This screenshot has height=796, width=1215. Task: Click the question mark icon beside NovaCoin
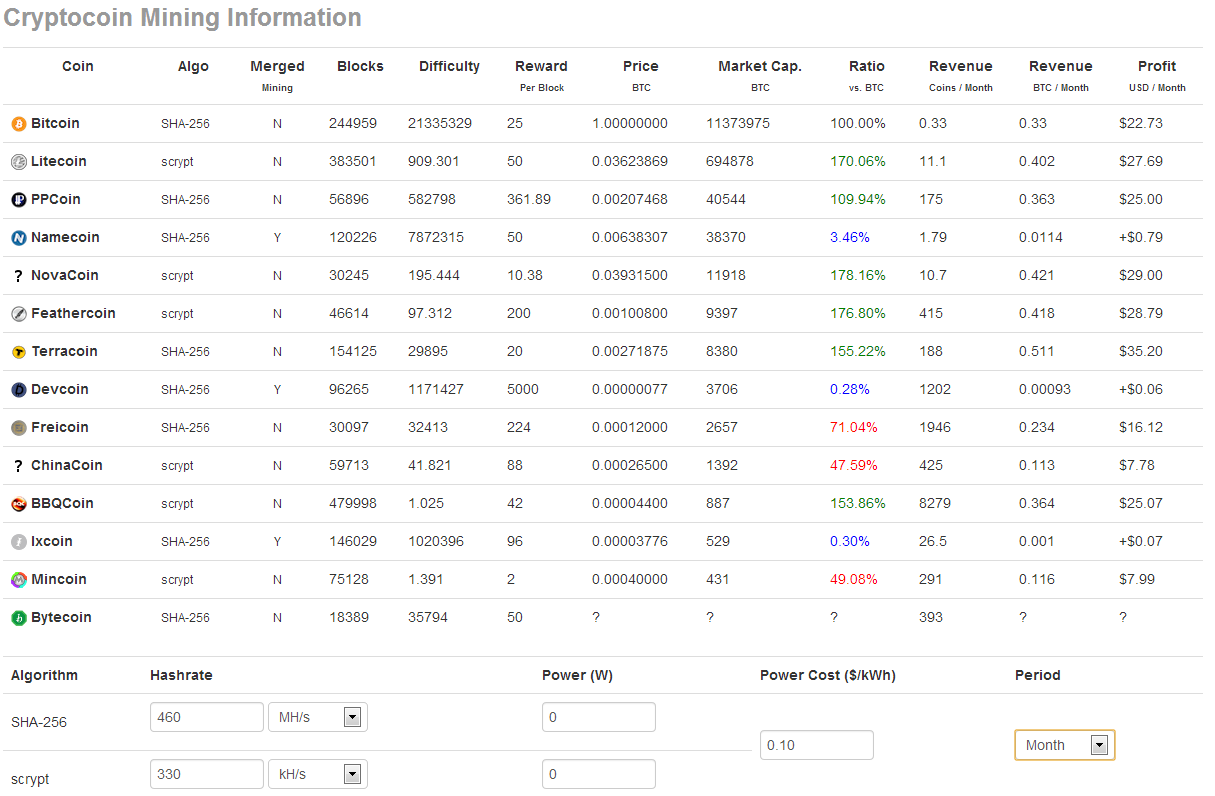click(18, 276)
